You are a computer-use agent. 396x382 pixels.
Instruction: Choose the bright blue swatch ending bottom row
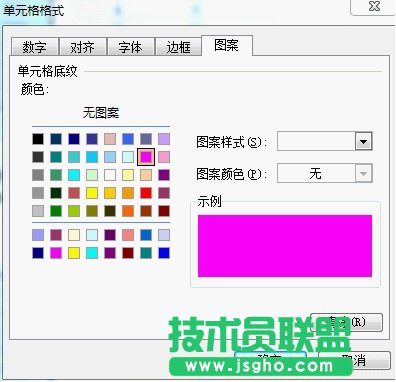164,253
